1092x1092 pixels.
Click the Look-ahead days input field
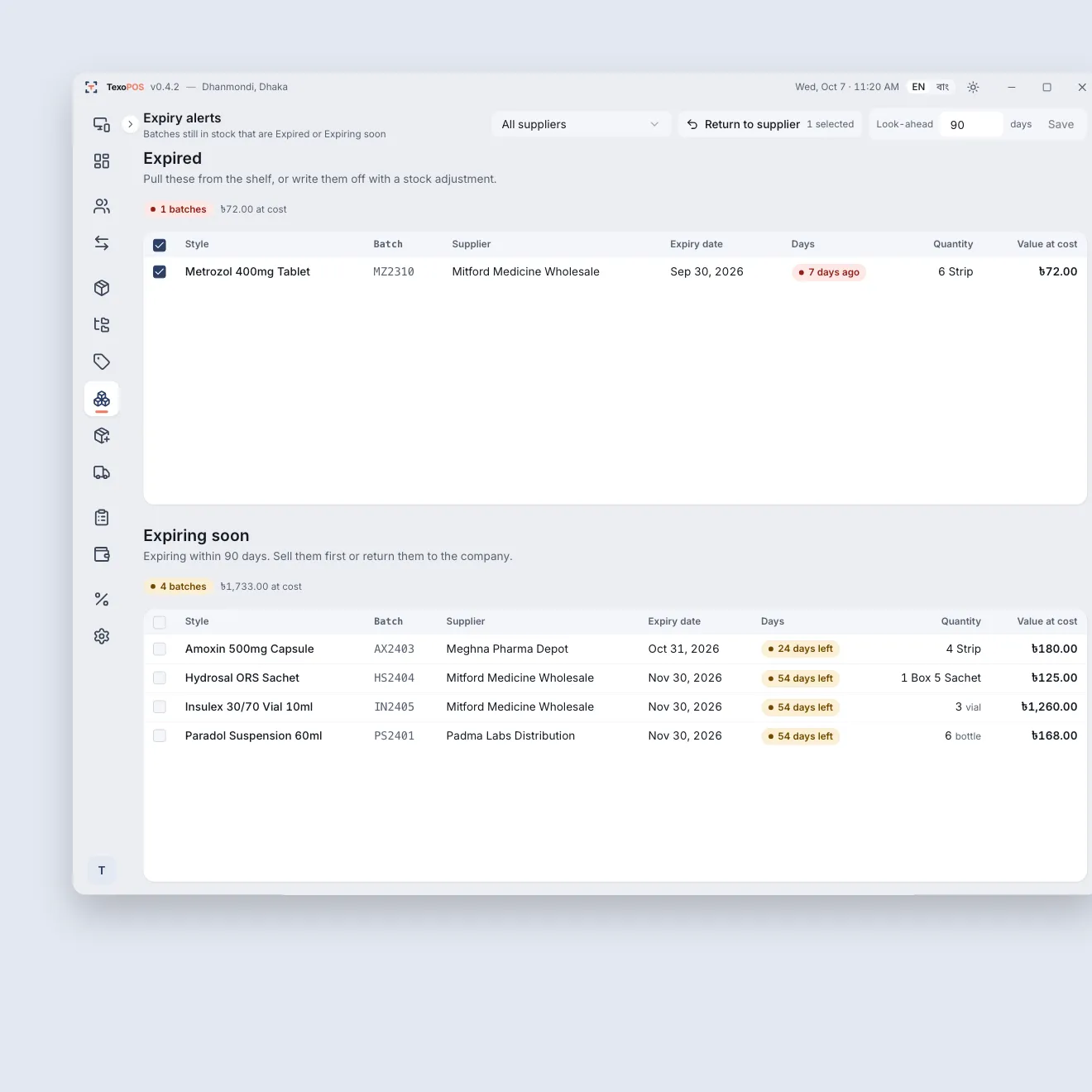tap(971, 124)
